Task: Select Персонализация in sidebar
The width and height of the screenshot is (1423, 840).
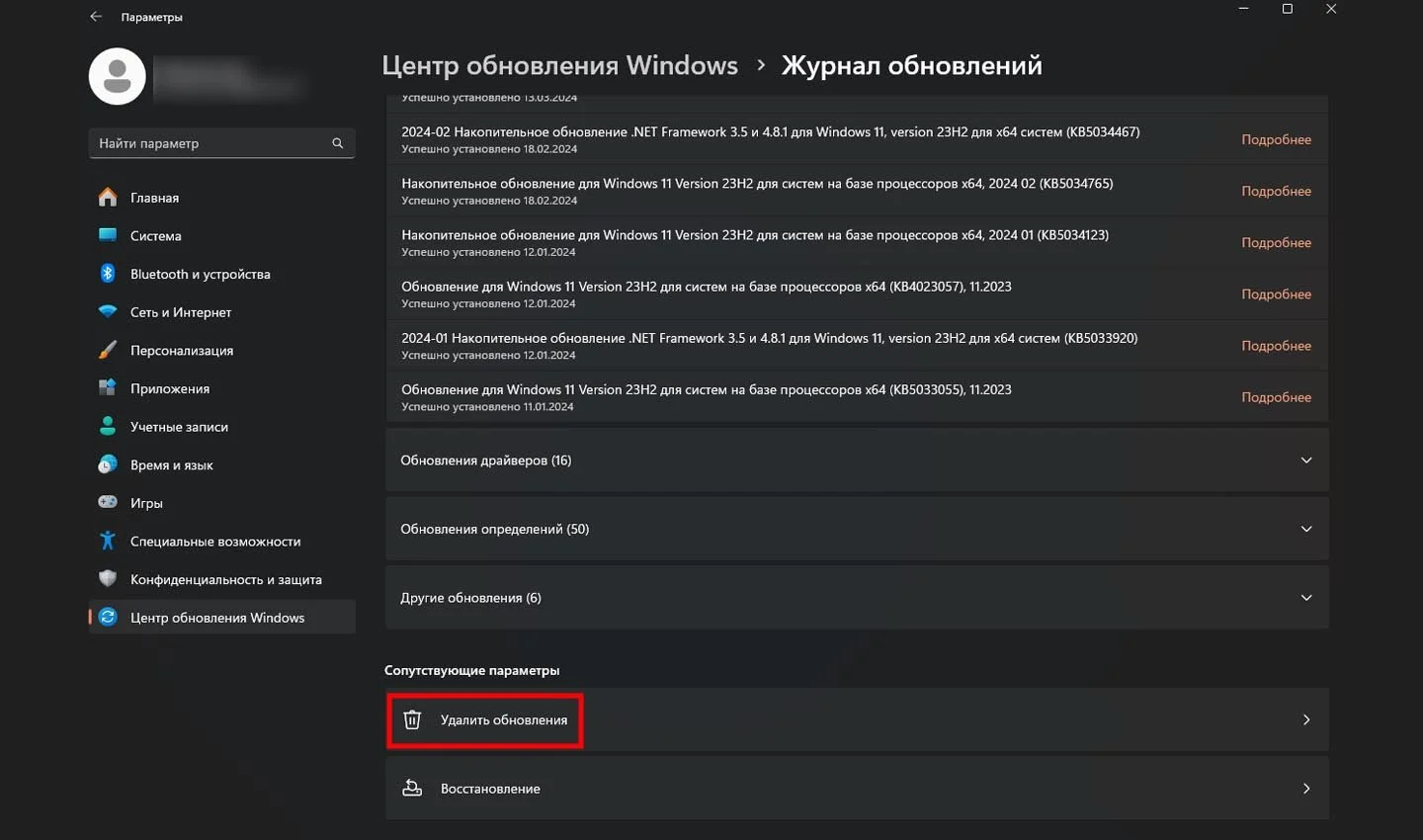Action: [222, 350]
